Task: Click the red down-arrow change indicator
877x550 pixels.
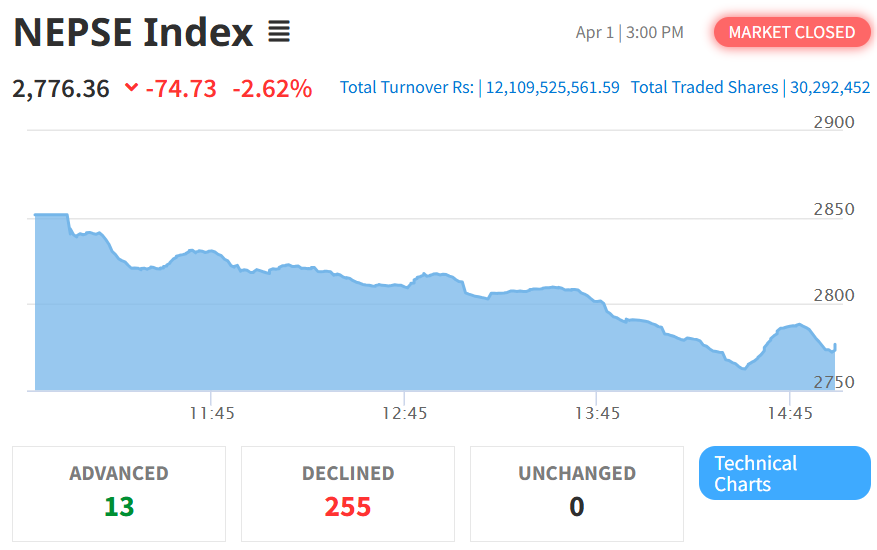Action: pyautogui.click(x=131, y=88)
